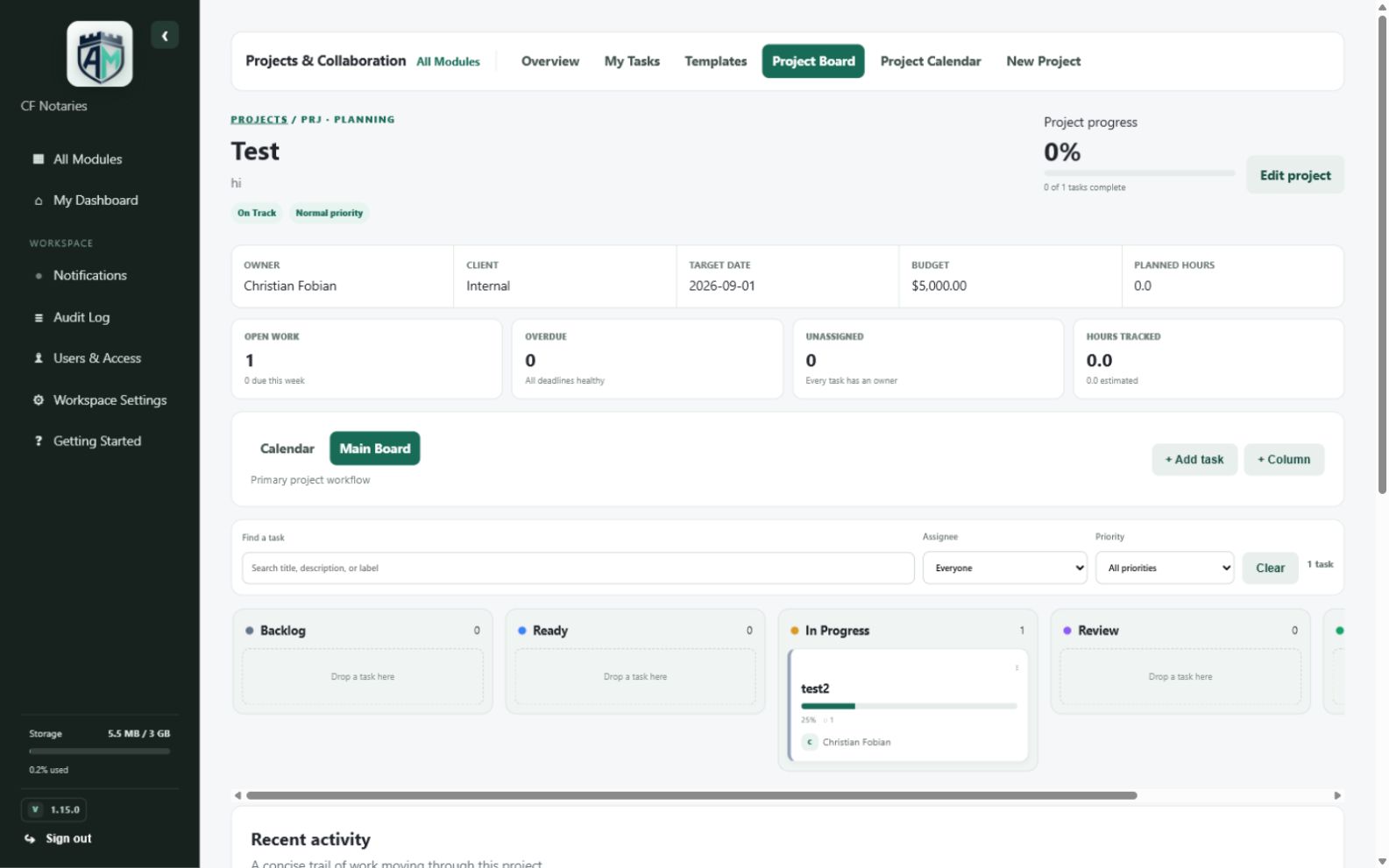
Task: Click the Client value Internal
Action: point(488,286)
